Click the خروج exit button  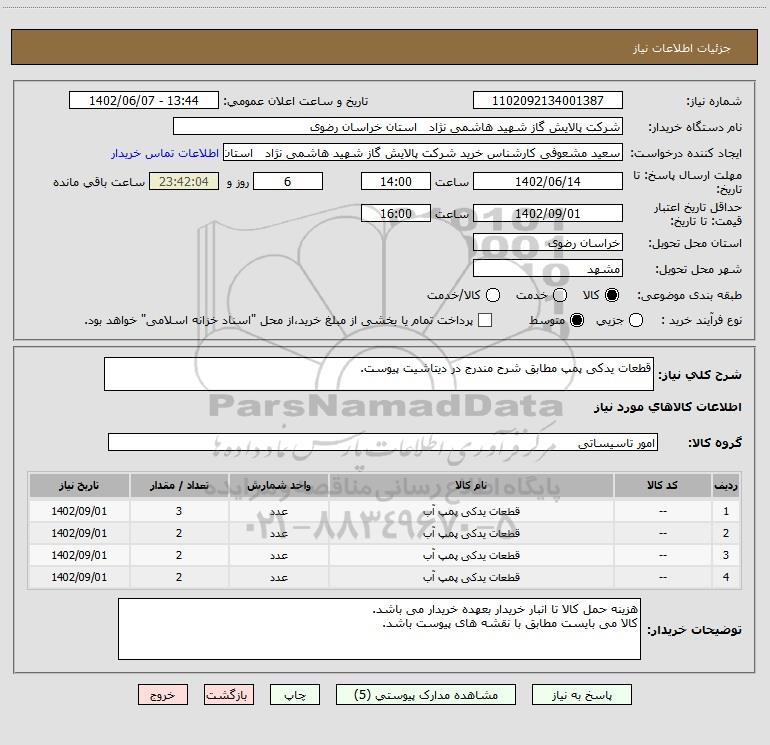[163, 695]
